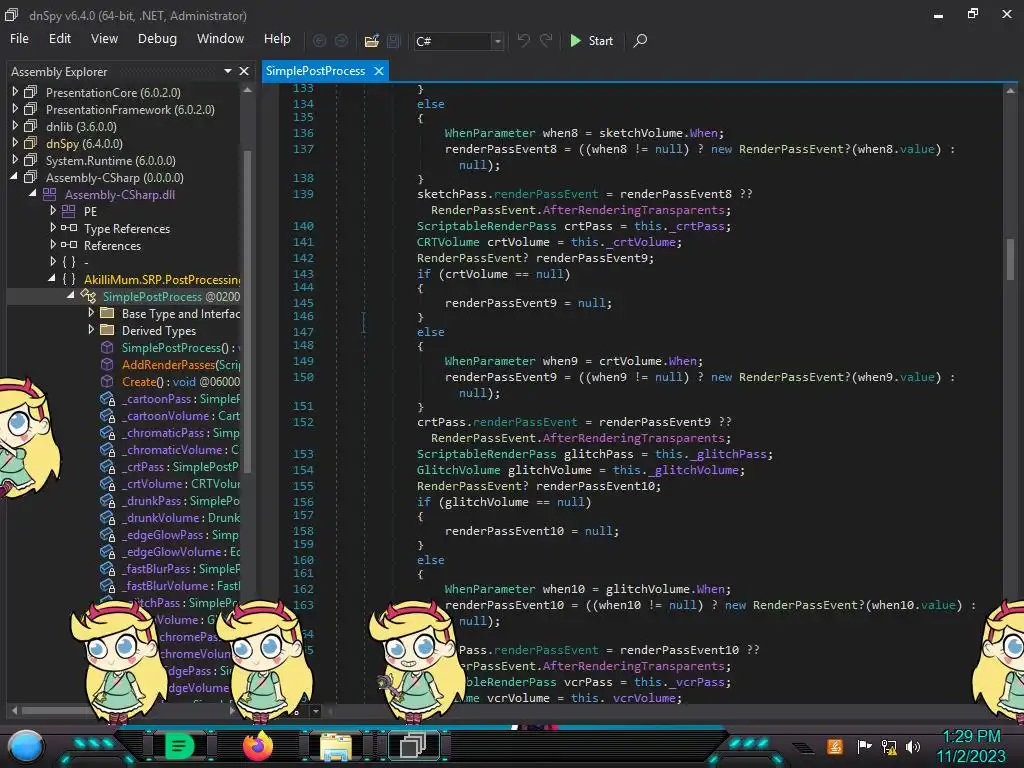Viewport: 1024px width, 768px height.
Task: Click _crtPass field icon
Action: 107,467
